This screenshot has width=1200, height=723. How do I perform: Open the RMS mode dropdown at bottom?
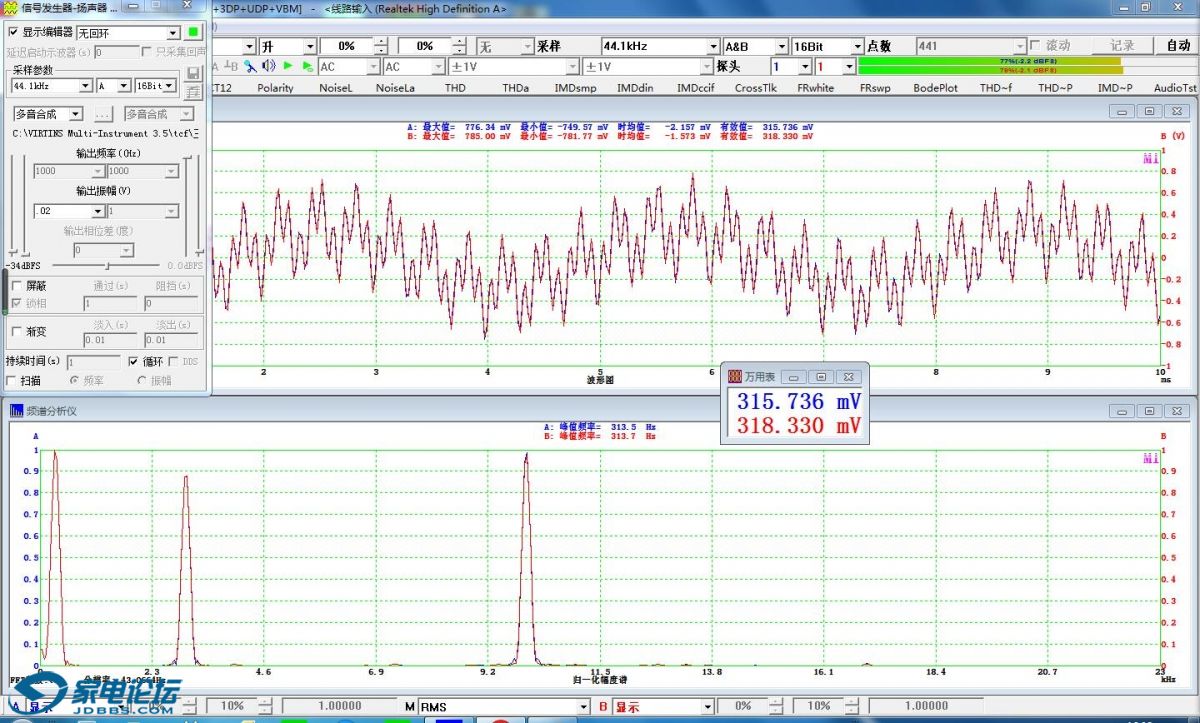[584, 707]
